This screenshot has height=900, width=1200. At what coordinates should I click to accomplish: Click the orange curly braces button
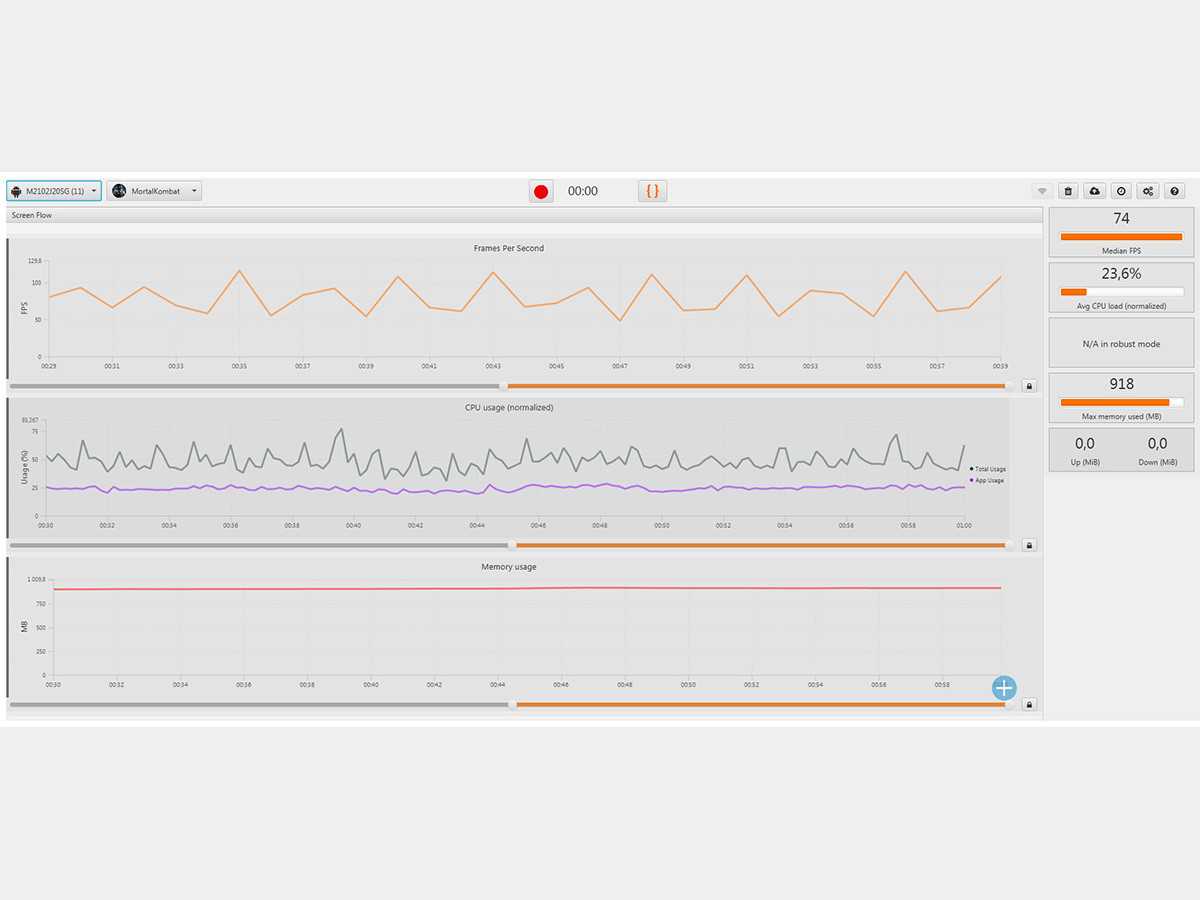[x=652, y=191]
